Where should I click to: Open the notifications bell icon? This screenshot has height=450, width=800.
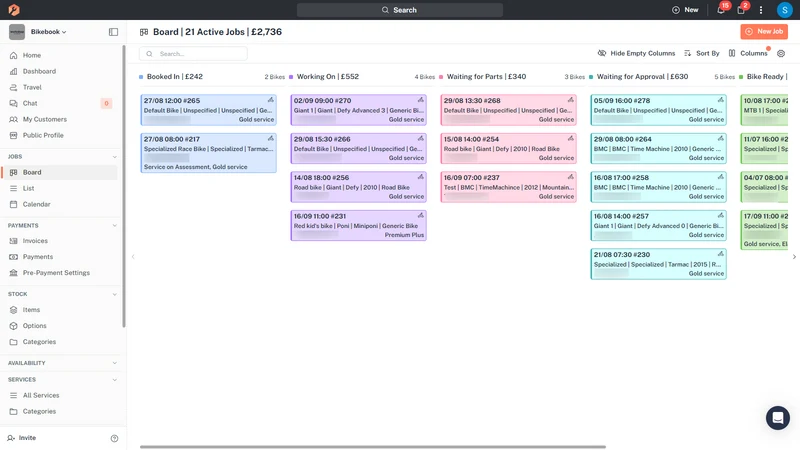pos(720,10)
